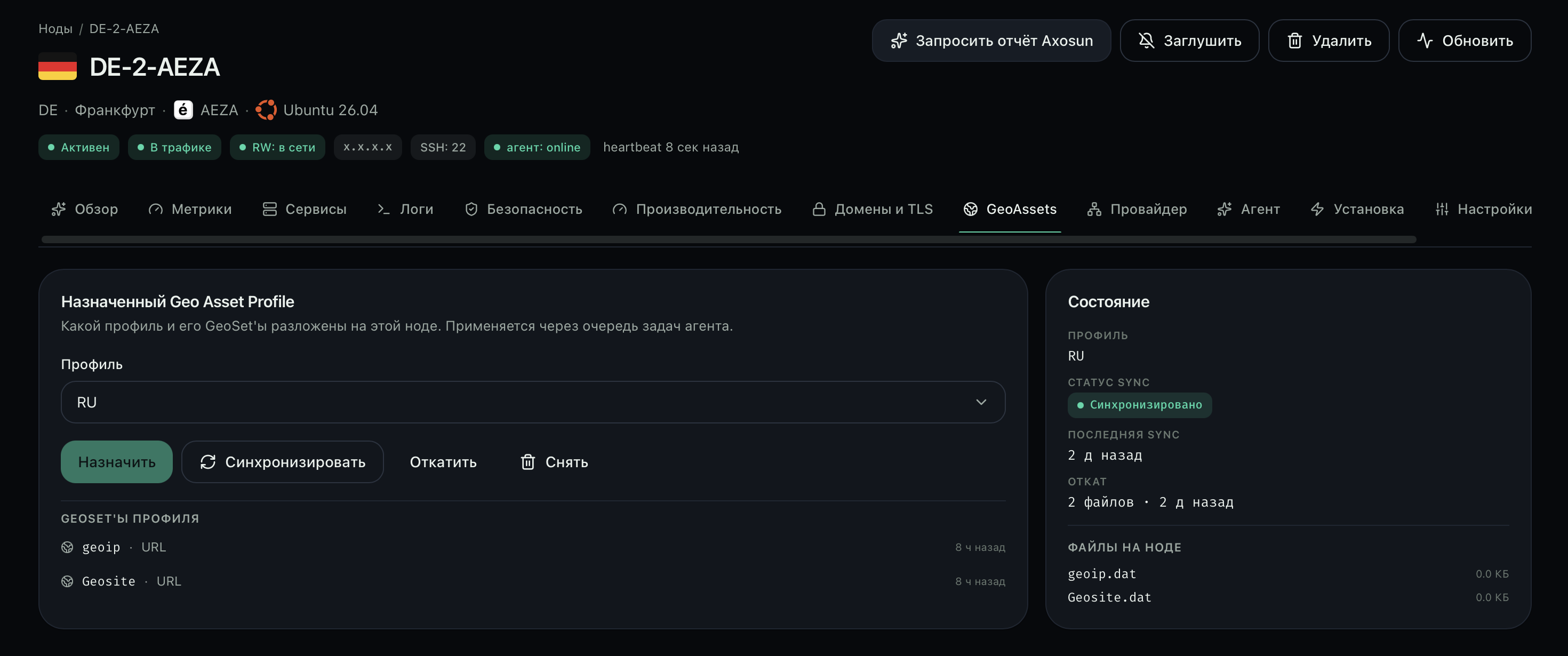Go to the Сервисы tab
The image size is (1568, 656).
(x=305, y=210)
